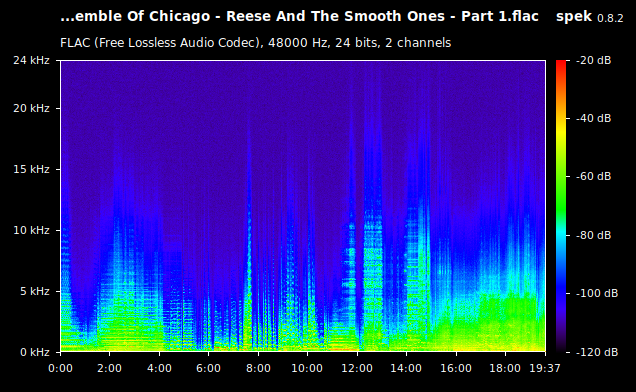
Task: Click the '-120 dB' legend label
Action: click(597, 352)
